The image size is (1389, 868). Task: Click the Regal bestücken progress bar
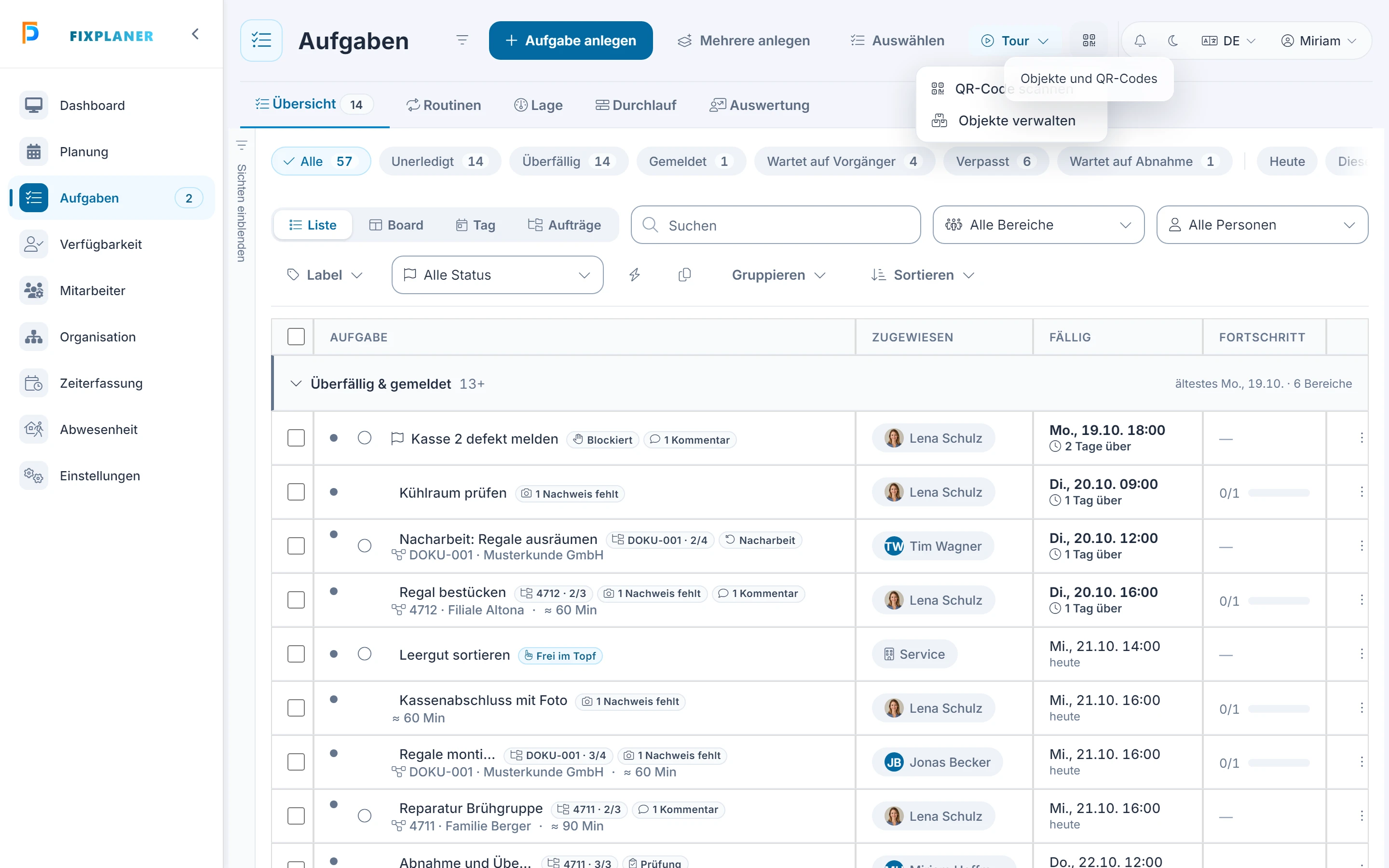tap(1279, 601)
